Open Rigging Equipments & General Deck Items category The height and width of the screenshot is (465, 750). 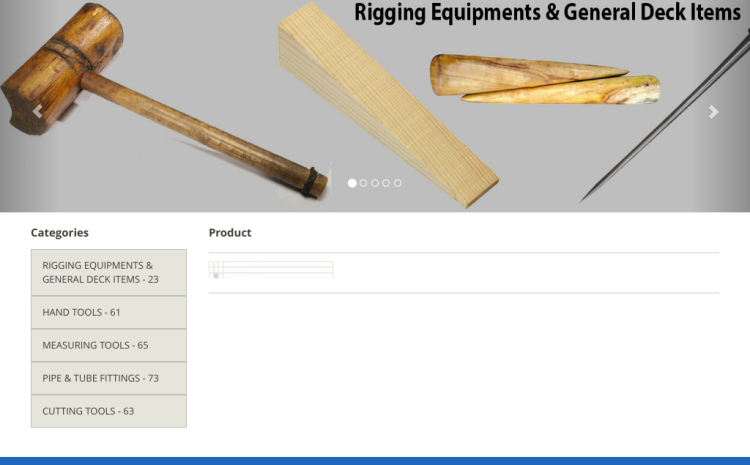pos(109,272)
